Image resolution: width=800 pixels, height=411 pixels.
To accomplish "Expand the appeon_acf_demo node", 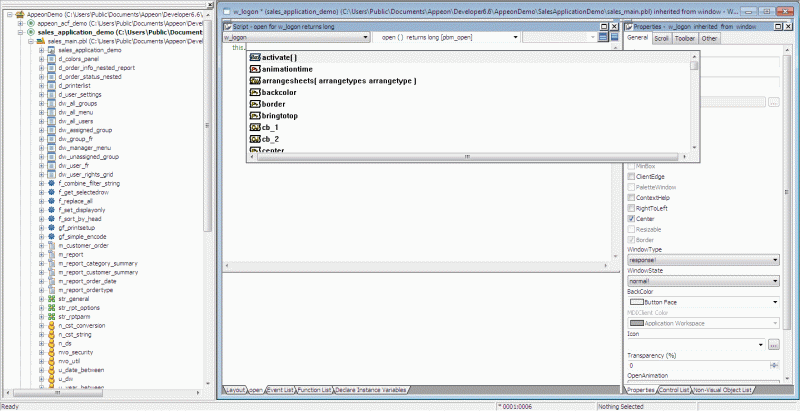I will 21,23.
